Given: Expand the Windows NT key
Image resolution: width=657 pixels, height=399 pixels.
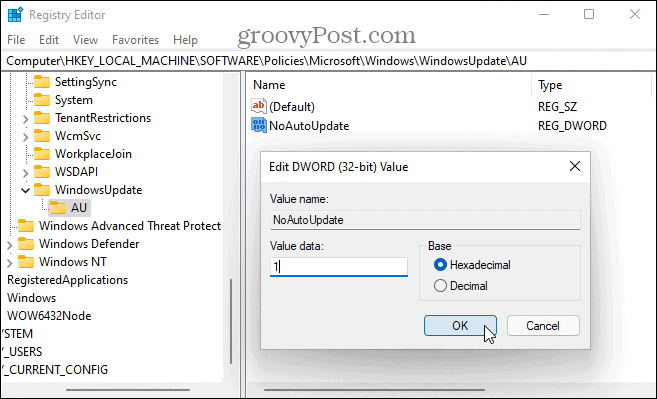Looking at the screenshot, I should pyautogui.click(x=9, y=263).
